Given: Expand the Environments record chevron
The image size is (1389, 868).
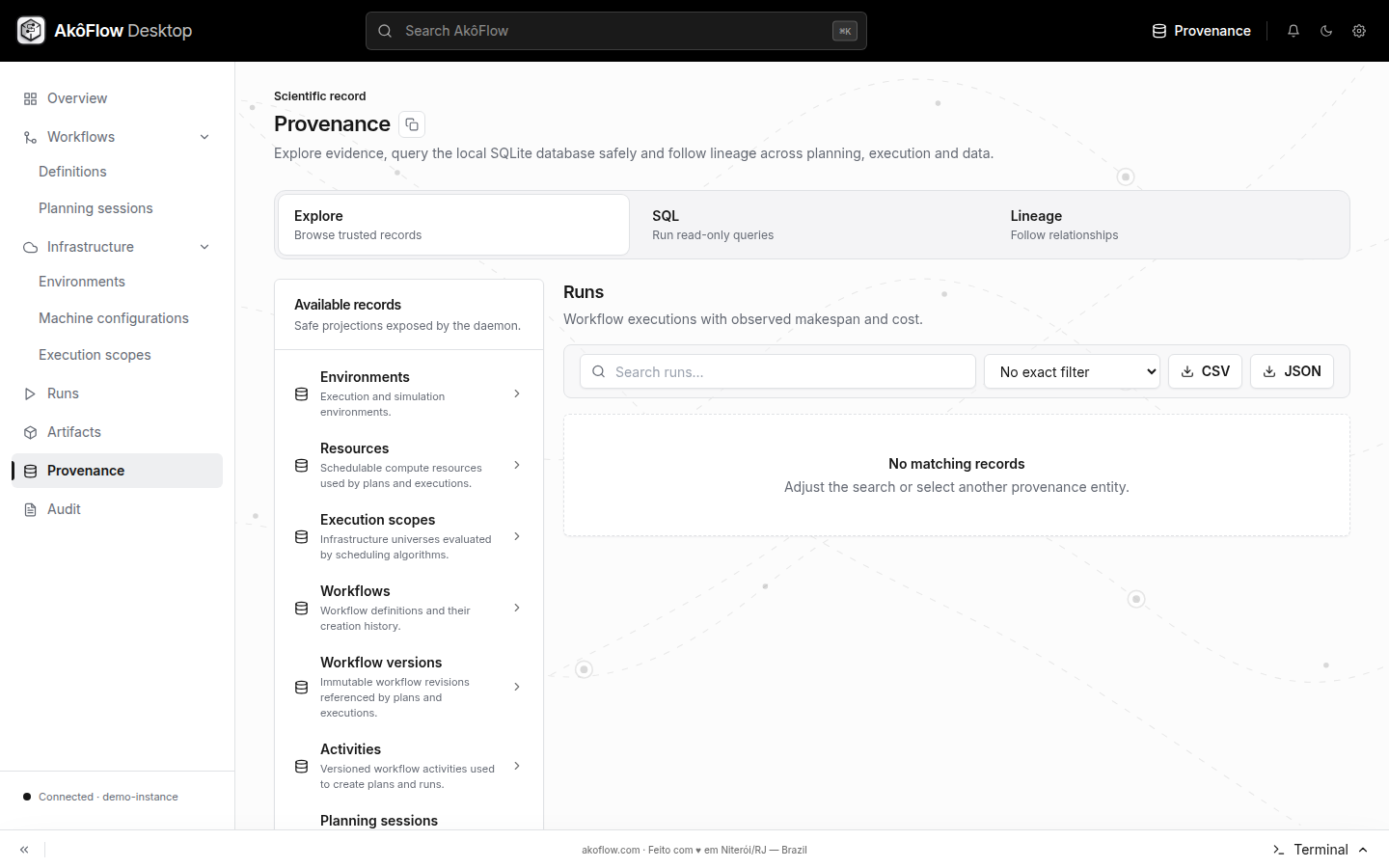Looking at the screenshot, I should (x=517, y=393).
